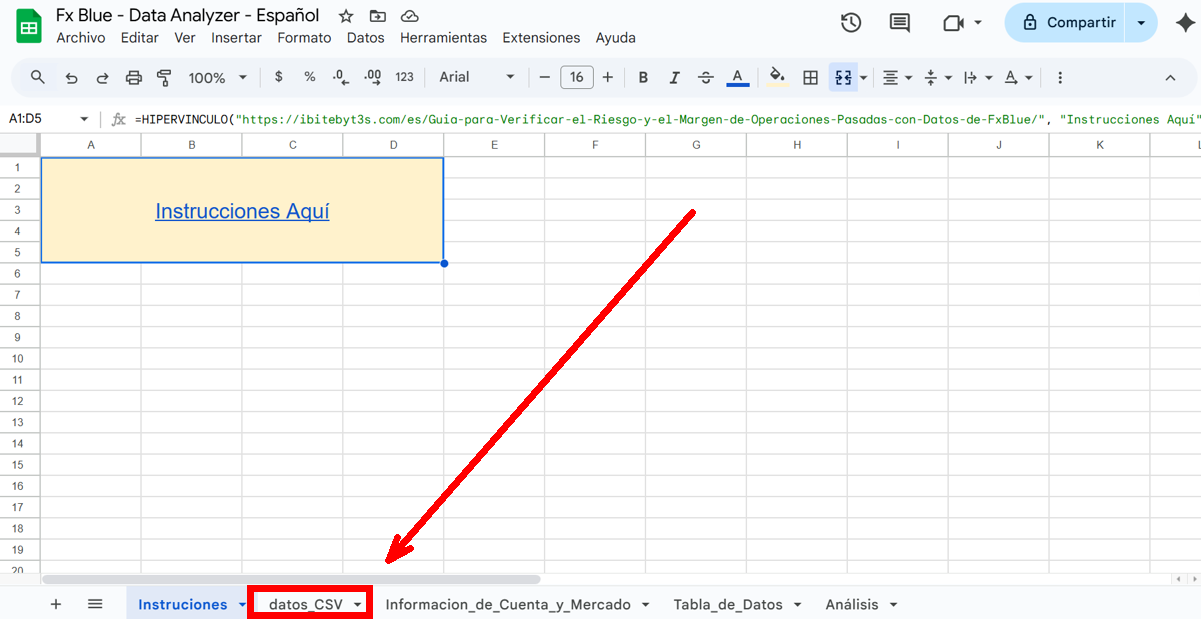1201x619 pixels.
Task: Expand the 100% zoom dropdown
Action: pyautogui.click(x=218, y=77)
